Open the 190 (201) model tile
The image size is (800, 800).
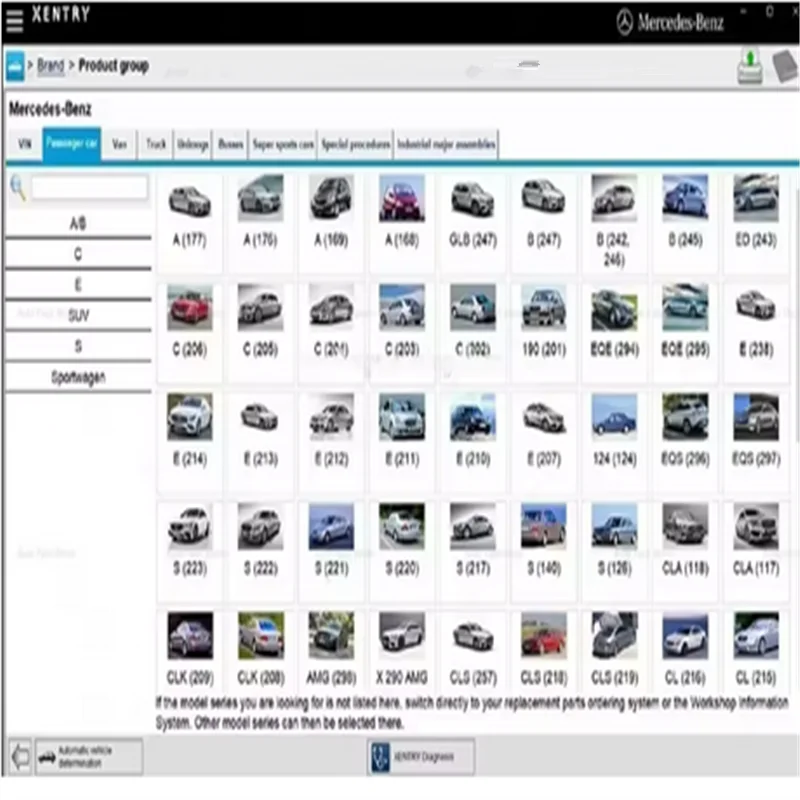544,332
